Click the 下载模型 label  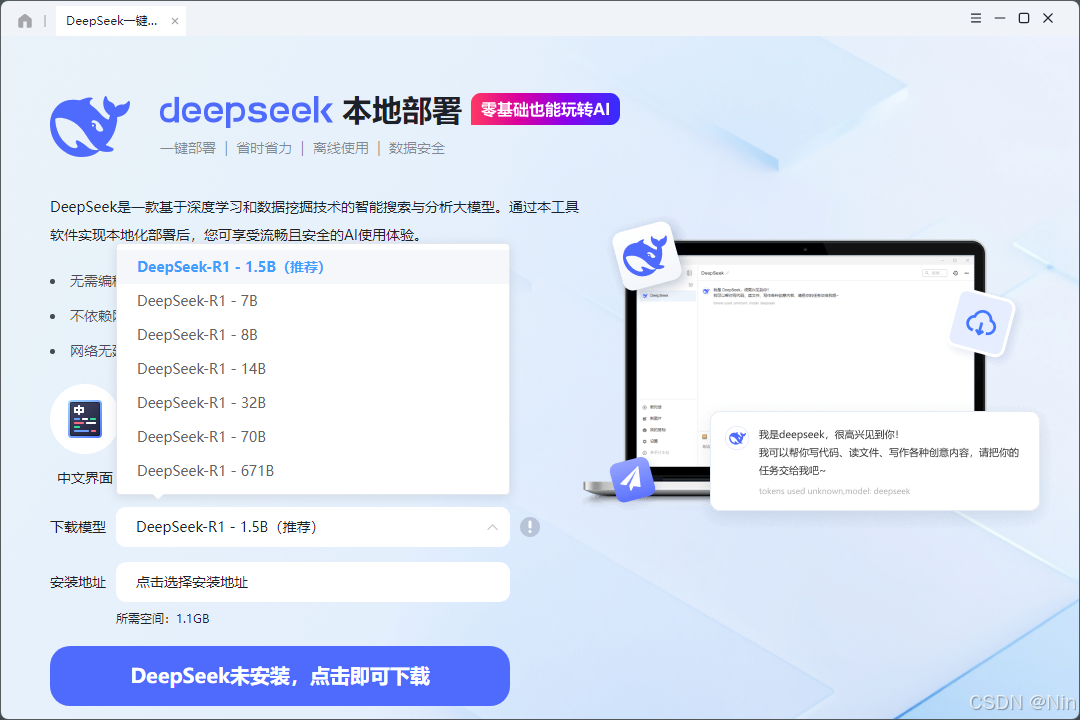78,527
